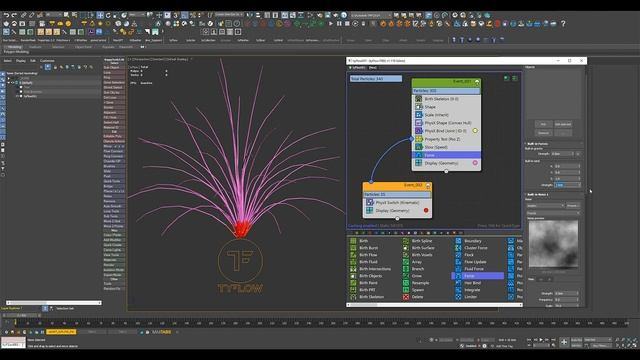Click Built-in wind Strength input field
This screenshot has height=360, width=640.
click(567, 185)
